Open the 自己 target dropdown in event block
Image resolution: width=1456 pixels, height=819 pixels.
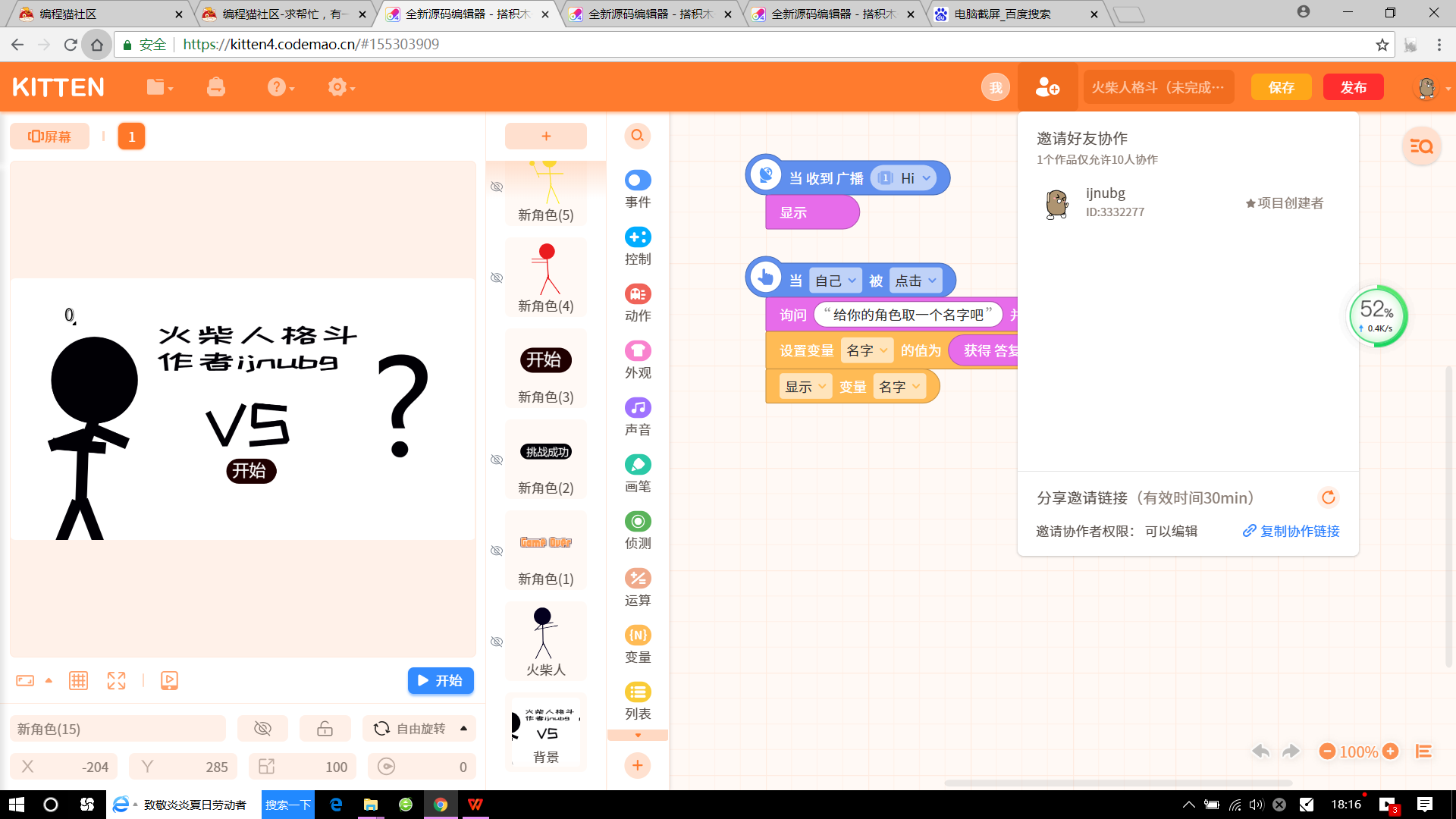coord(835,281)
